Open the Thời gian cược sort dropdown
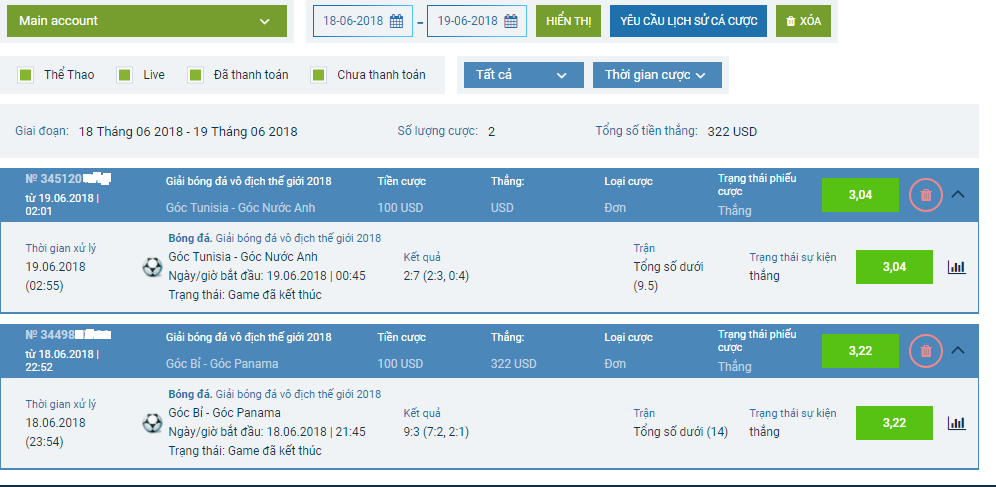This screenshot has width=996, height=487. pos(657,75)
